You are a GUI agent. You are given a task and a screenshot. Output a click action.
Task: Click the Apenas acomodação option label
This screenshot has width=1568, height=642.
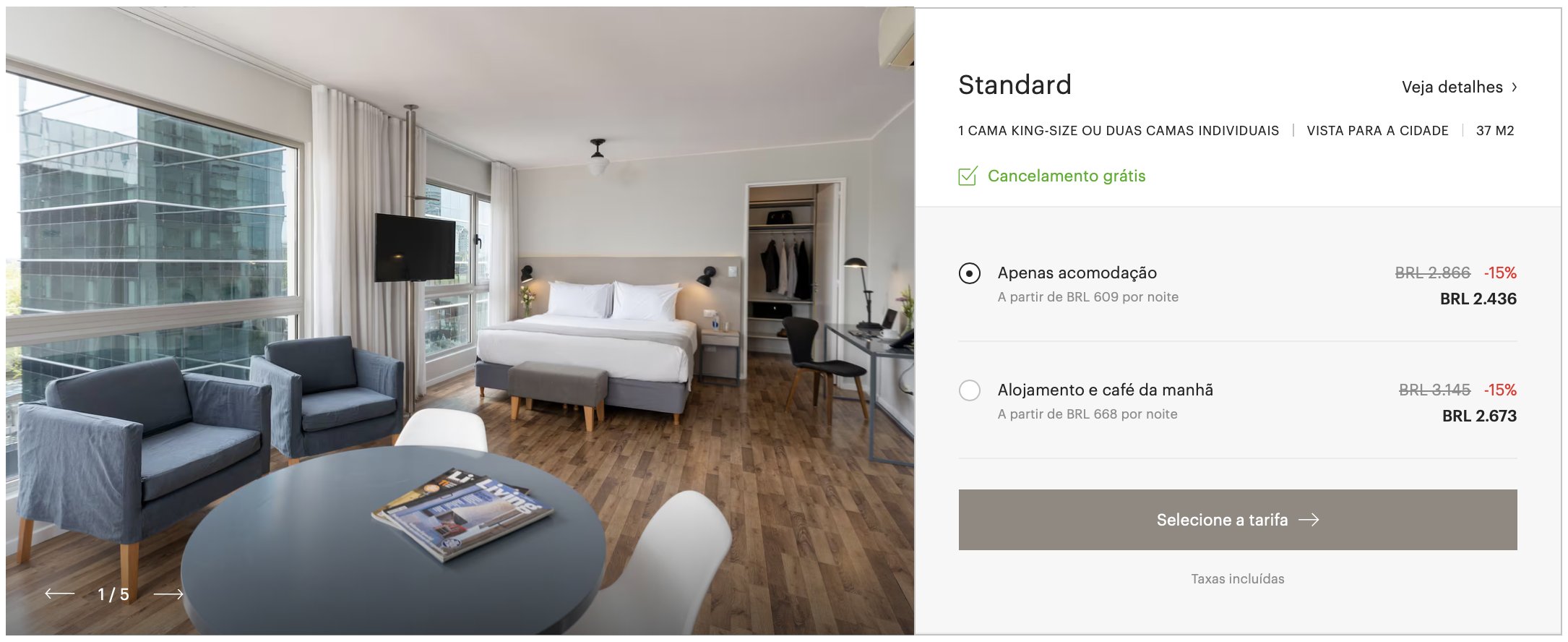(x=1077, y=273)
